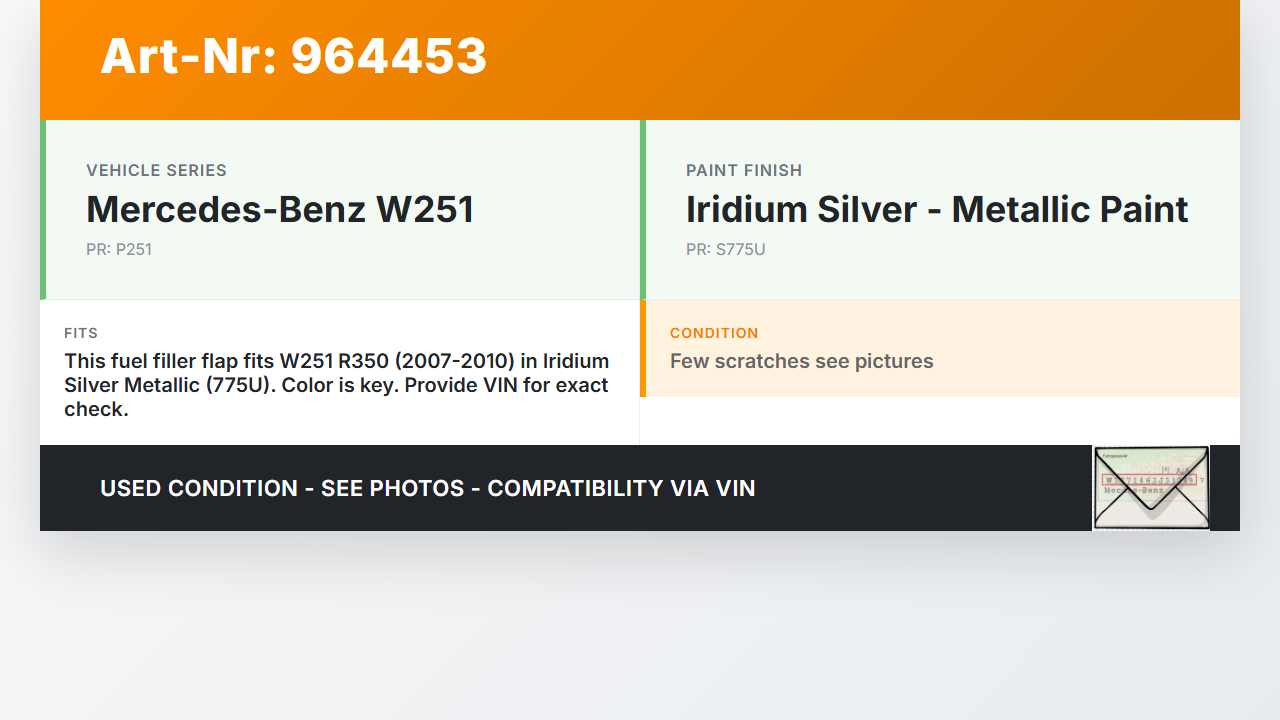Click the envelope VIN document icon
The width and height of the screenshot is (1280, 720).
click(1151, 488)
